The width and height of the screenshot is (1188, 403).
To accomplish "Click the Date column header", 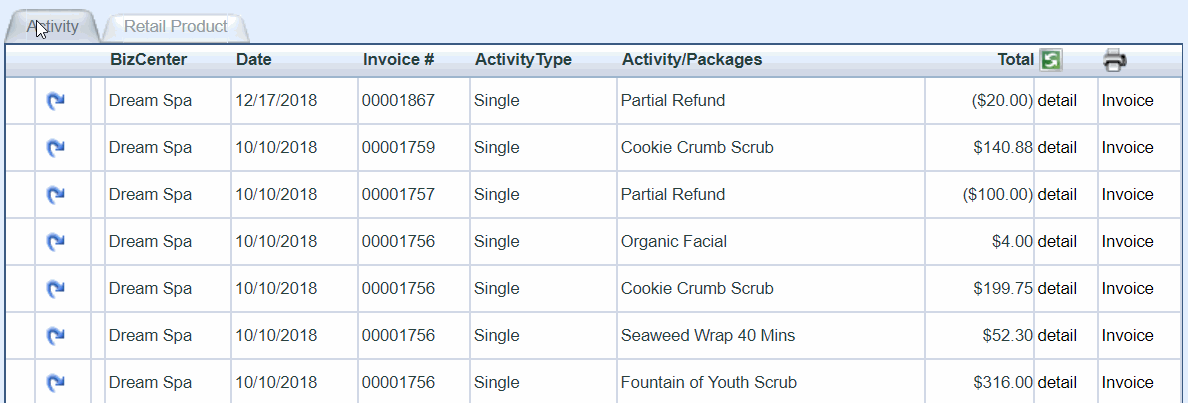I will coord(254,60).
